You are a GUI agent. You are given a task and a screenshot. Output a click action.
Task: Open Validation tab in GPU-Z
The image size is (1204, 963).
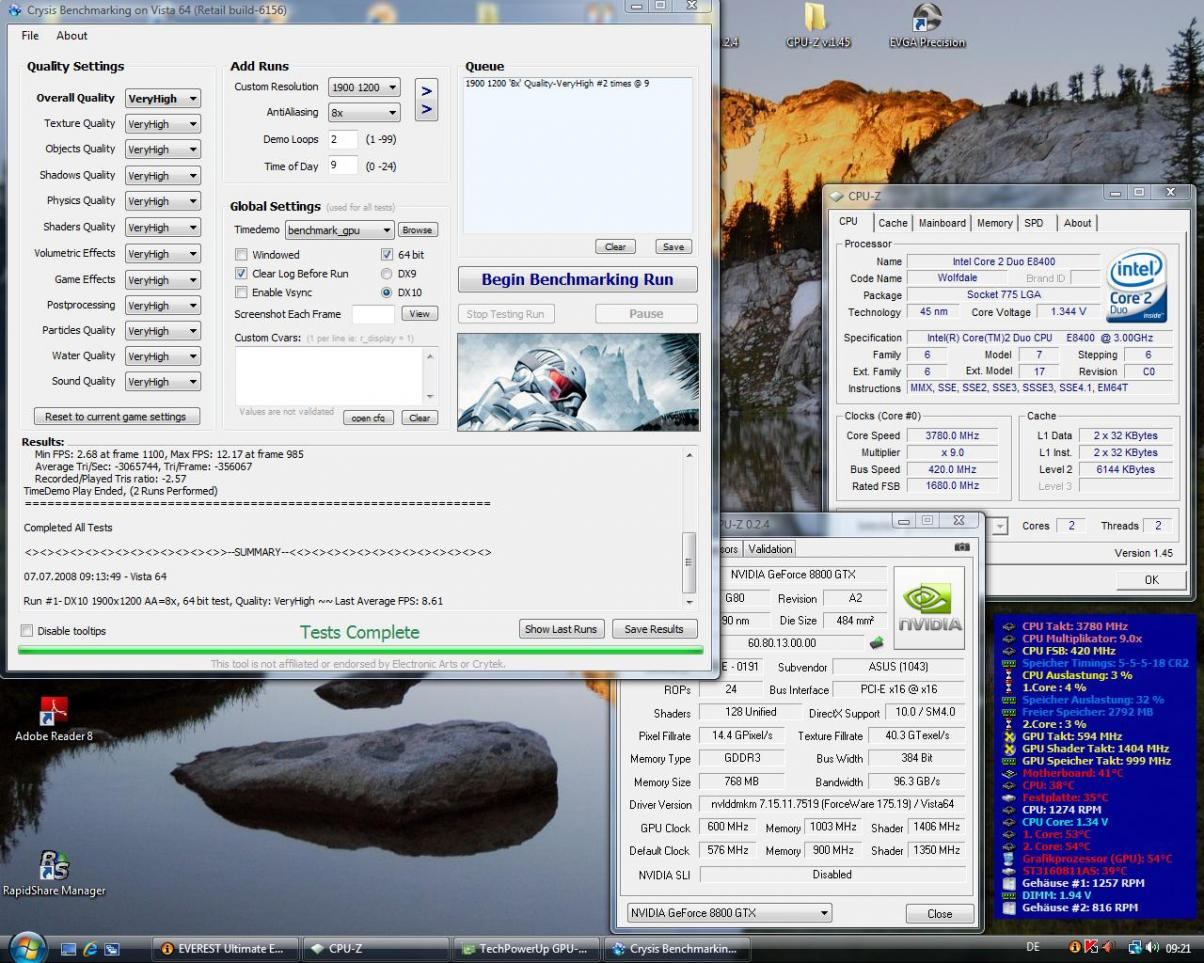[x=770, y=549]
